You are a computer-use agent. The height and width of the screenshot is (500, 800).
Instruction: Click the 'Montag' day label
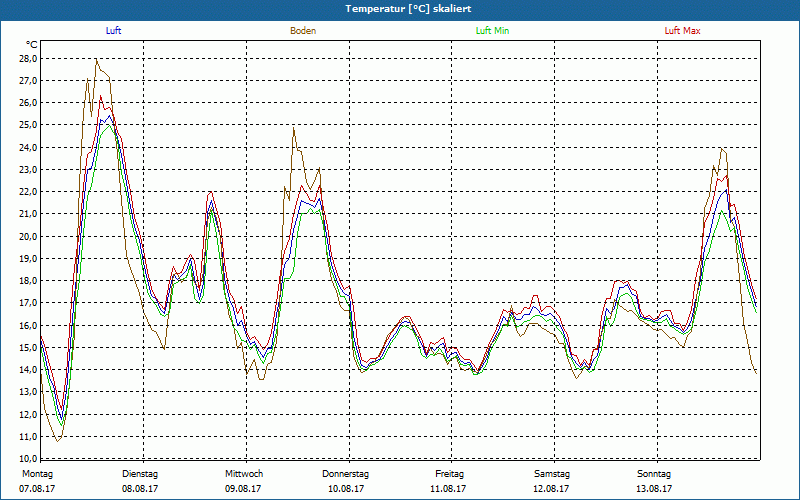37,474
